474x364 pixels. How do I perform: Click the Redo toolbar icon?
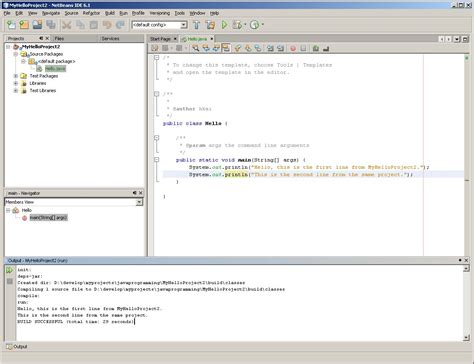[x=120, y=25]
